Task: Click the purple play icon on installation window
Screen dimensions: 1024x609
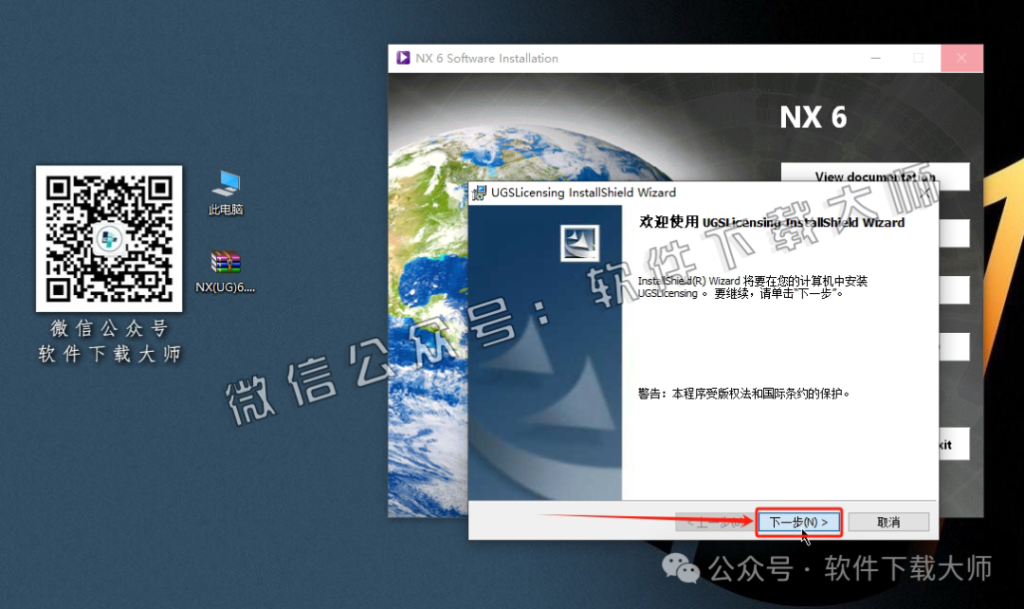Action: click(404, 58)
